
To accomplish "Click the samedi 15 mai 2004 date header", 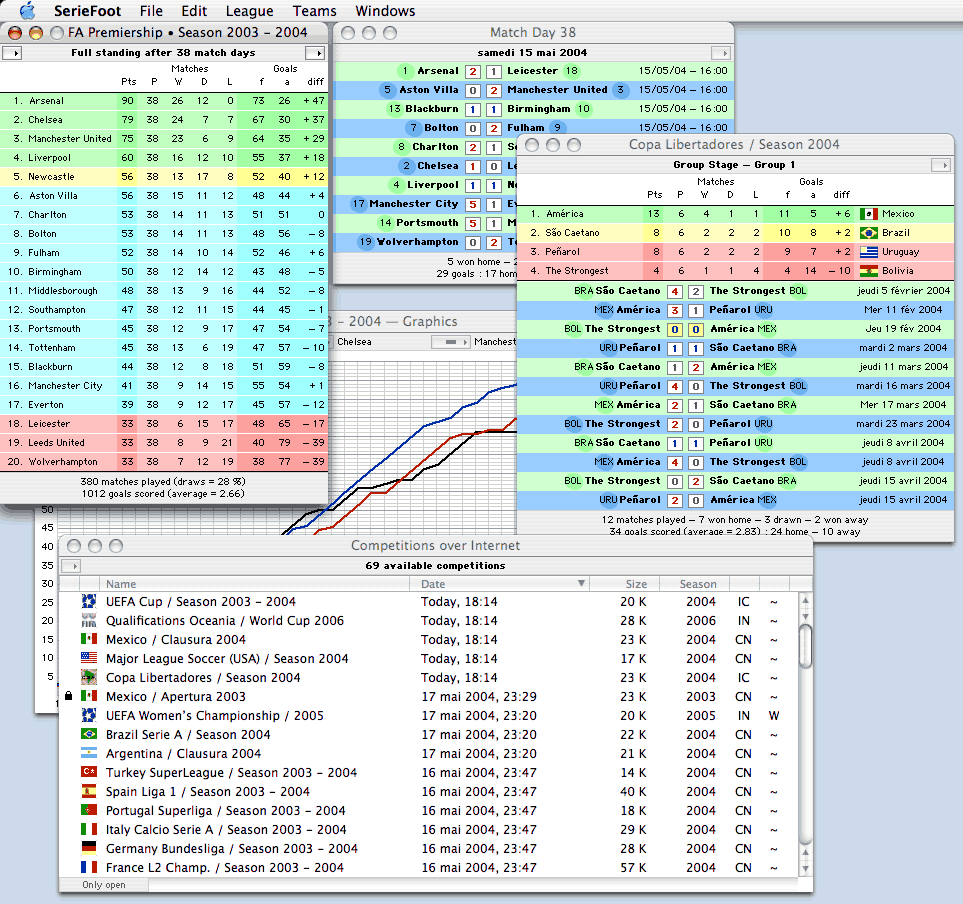I will (532, 53).
